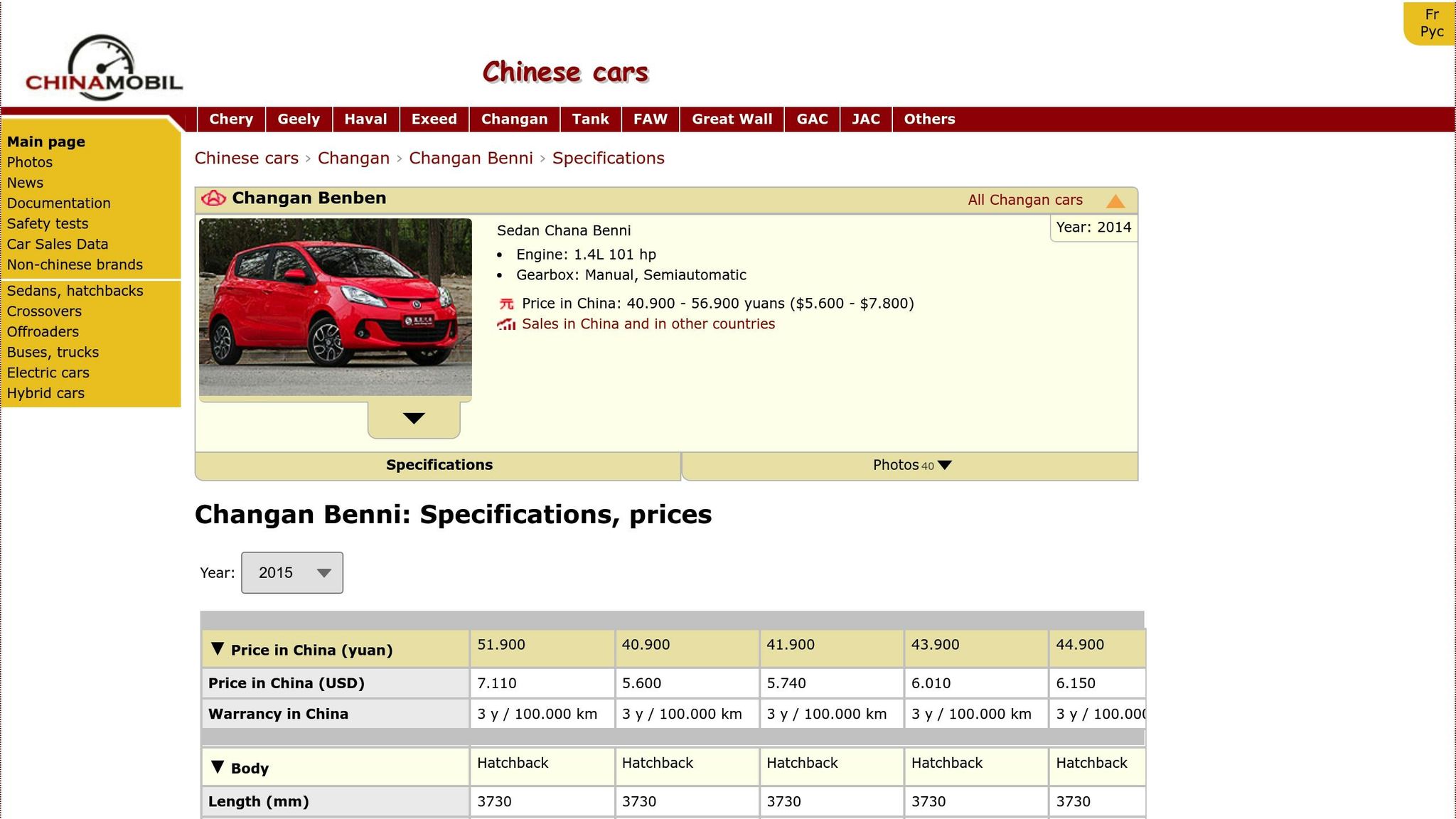Click the Year: 2014 label
Screen dimensions: 1456x819
(1093, 227)
